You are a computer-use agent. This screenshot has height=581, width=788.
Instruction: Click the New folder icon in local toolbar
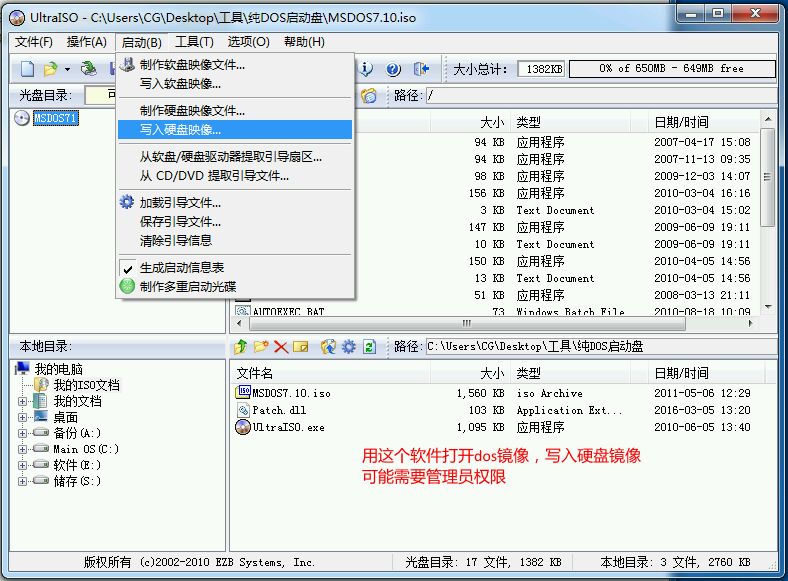pos(261,346)
